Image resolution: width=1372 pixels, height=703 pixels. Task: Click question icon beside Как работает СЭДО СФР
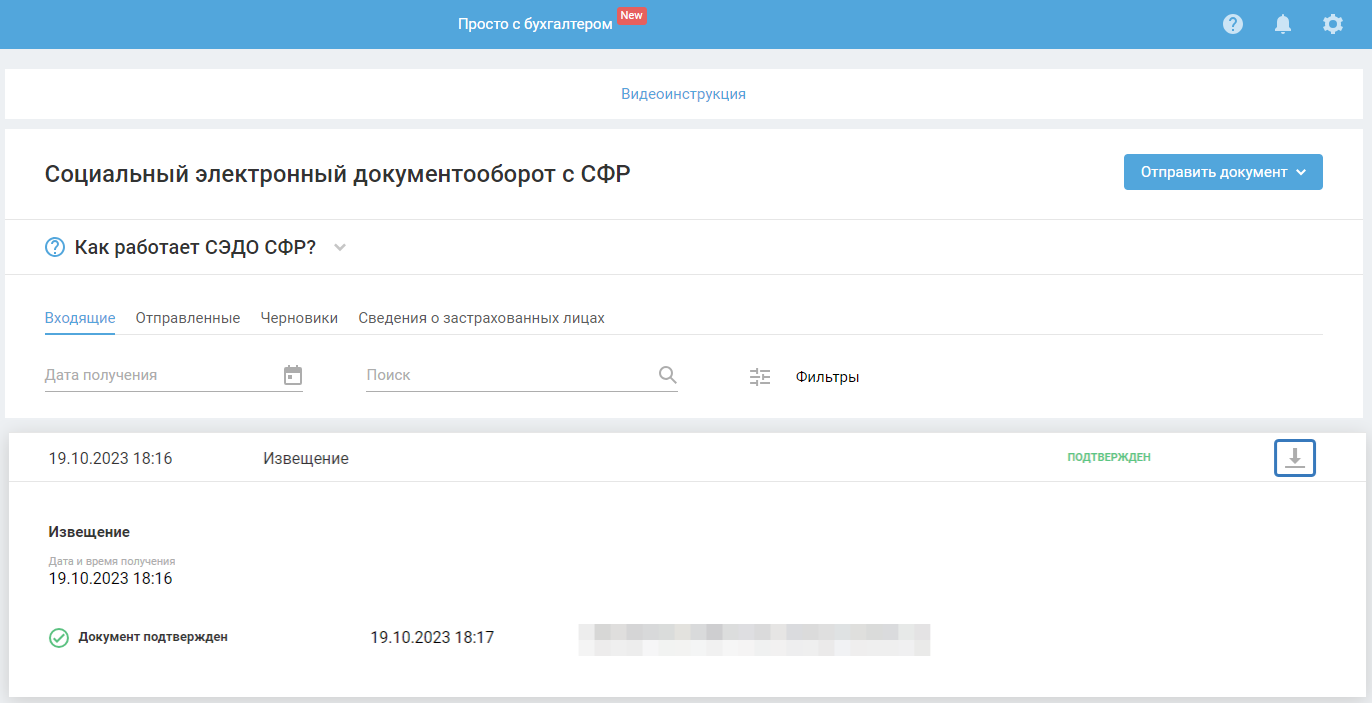[x=56, y=247]
